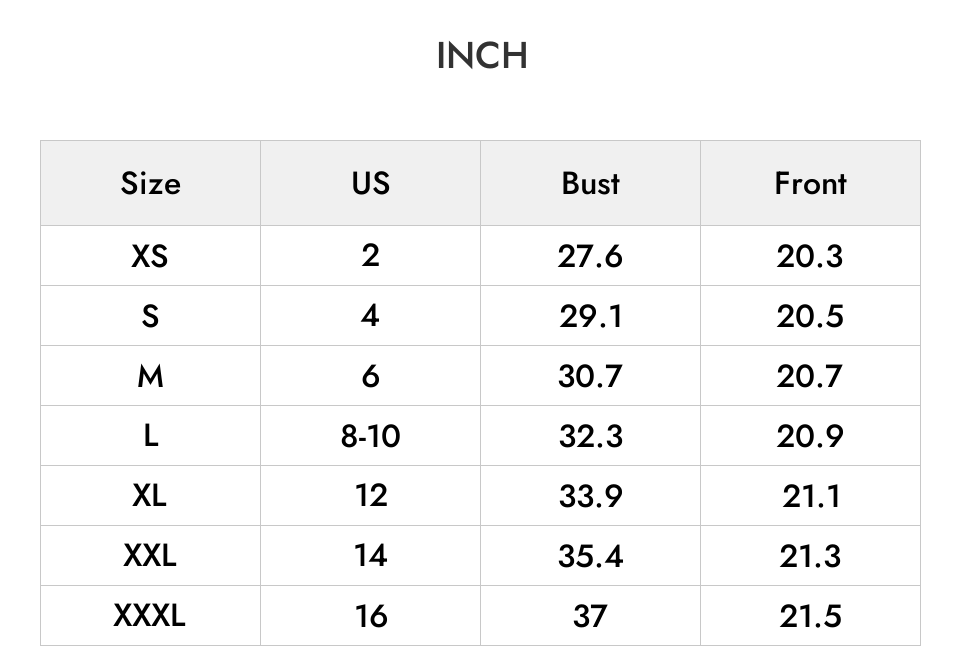Click the Bust column header
Image resolution: width=960 pixels, height=660 pixels.
[590, 183]
